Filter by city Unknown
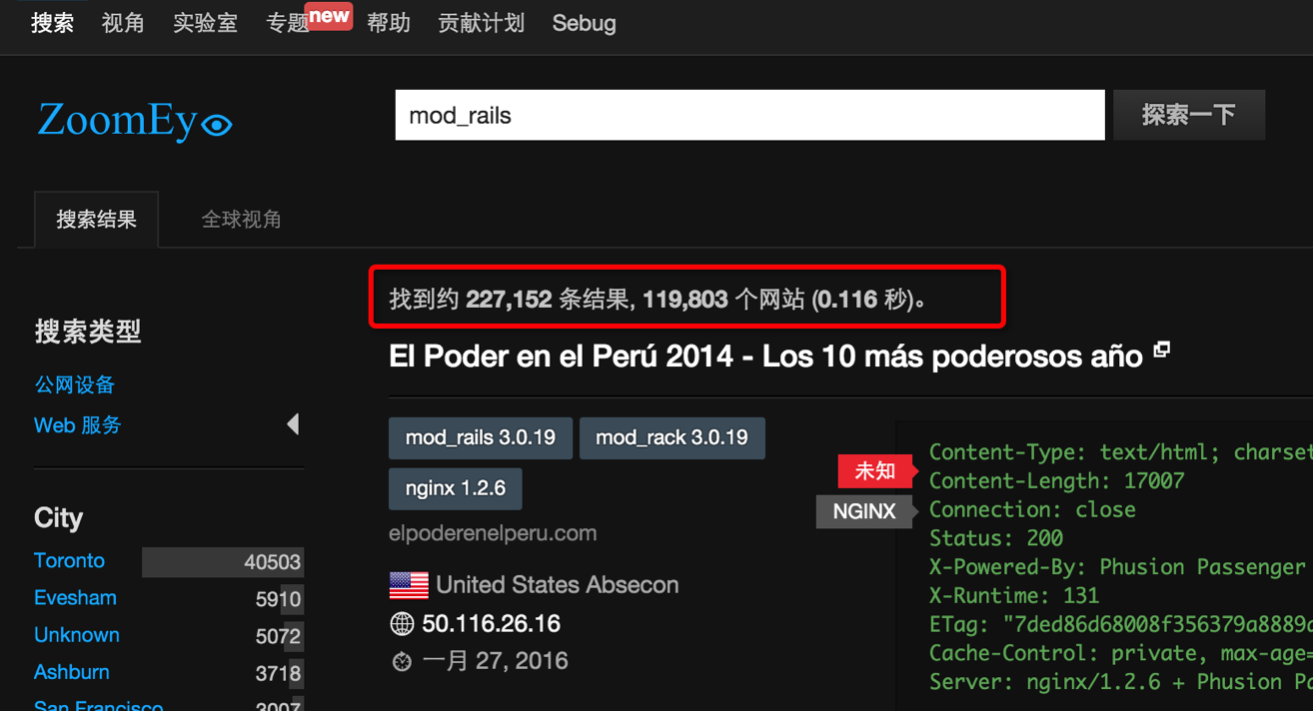1313x711 pixels. pos(77,634)
